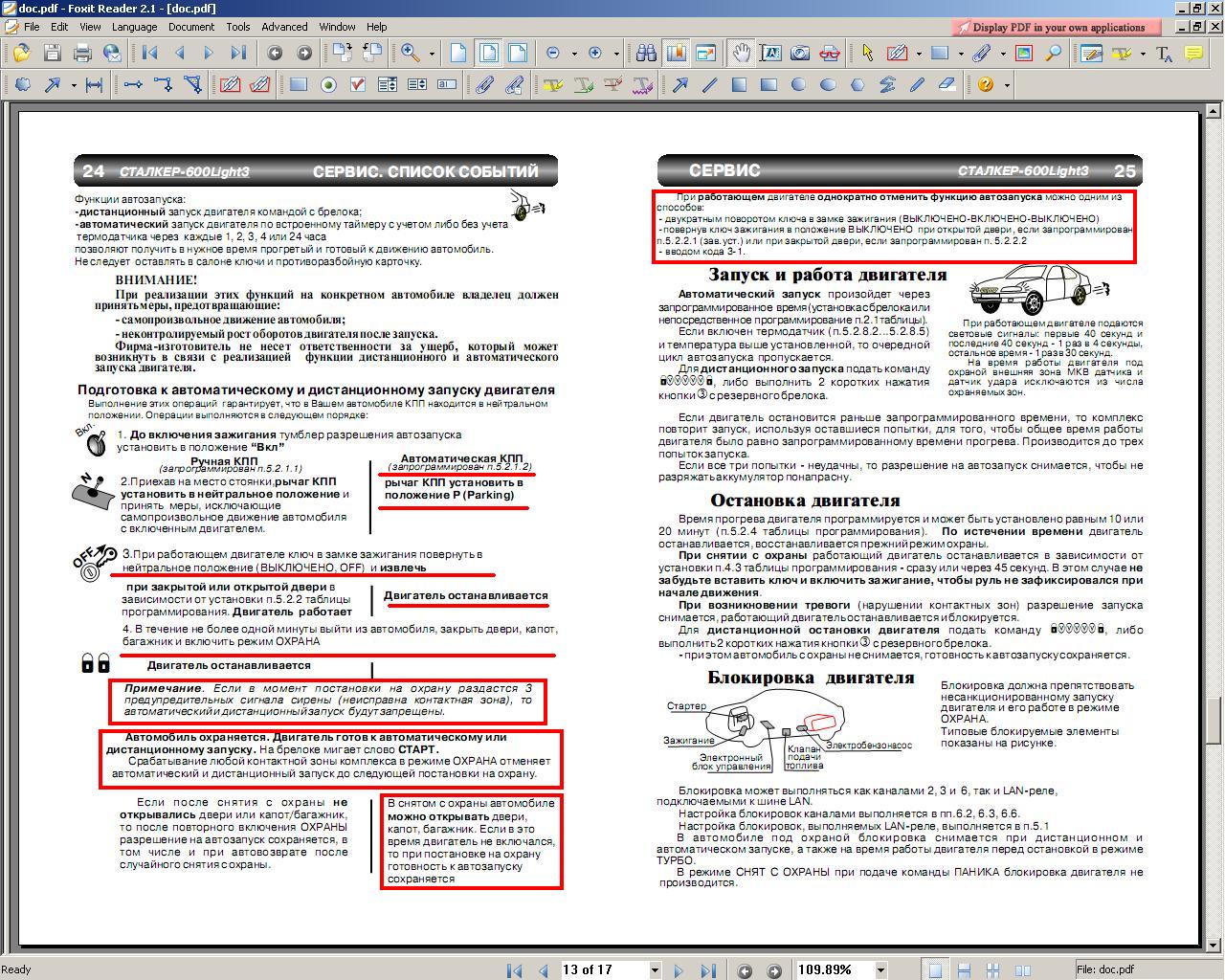Open the Help question mark dropdown arrow
Screen dimensions: 1225x980
[x=1007, y=86]
